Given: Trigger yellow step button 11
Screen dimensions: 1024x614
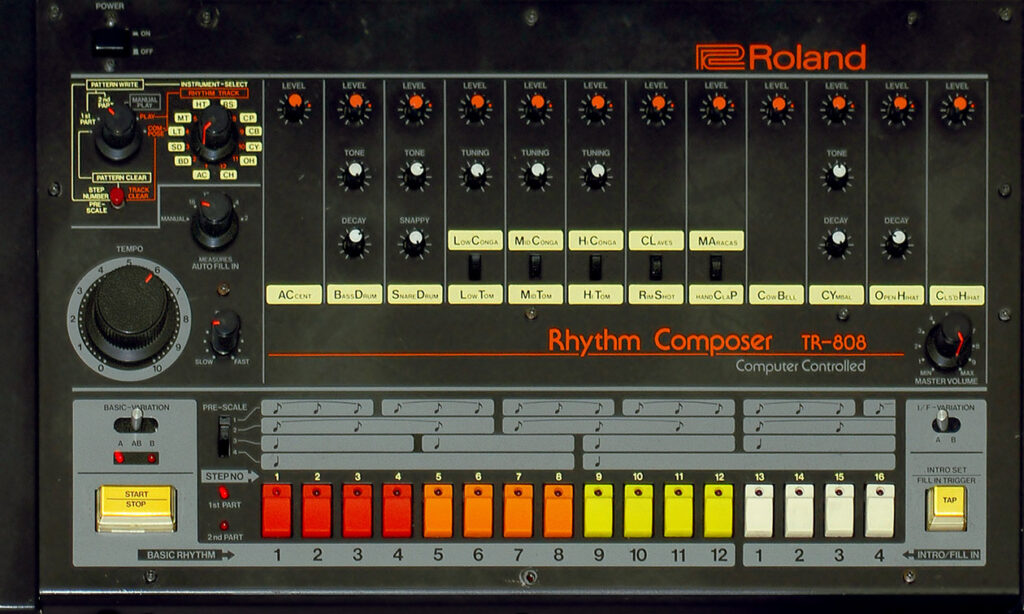Looking at the screenshot, I should pyautogui.click(x=679, y=511).
